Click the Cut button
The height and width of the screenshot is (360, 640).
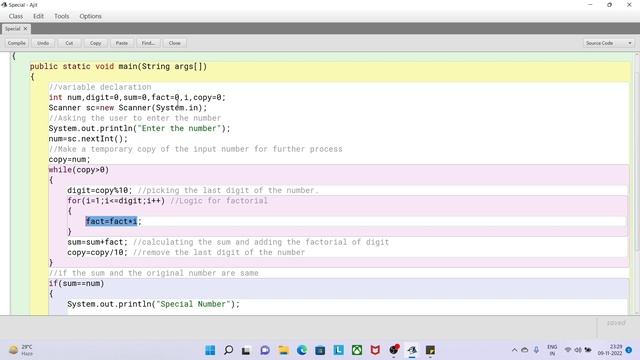pos(69,43)
